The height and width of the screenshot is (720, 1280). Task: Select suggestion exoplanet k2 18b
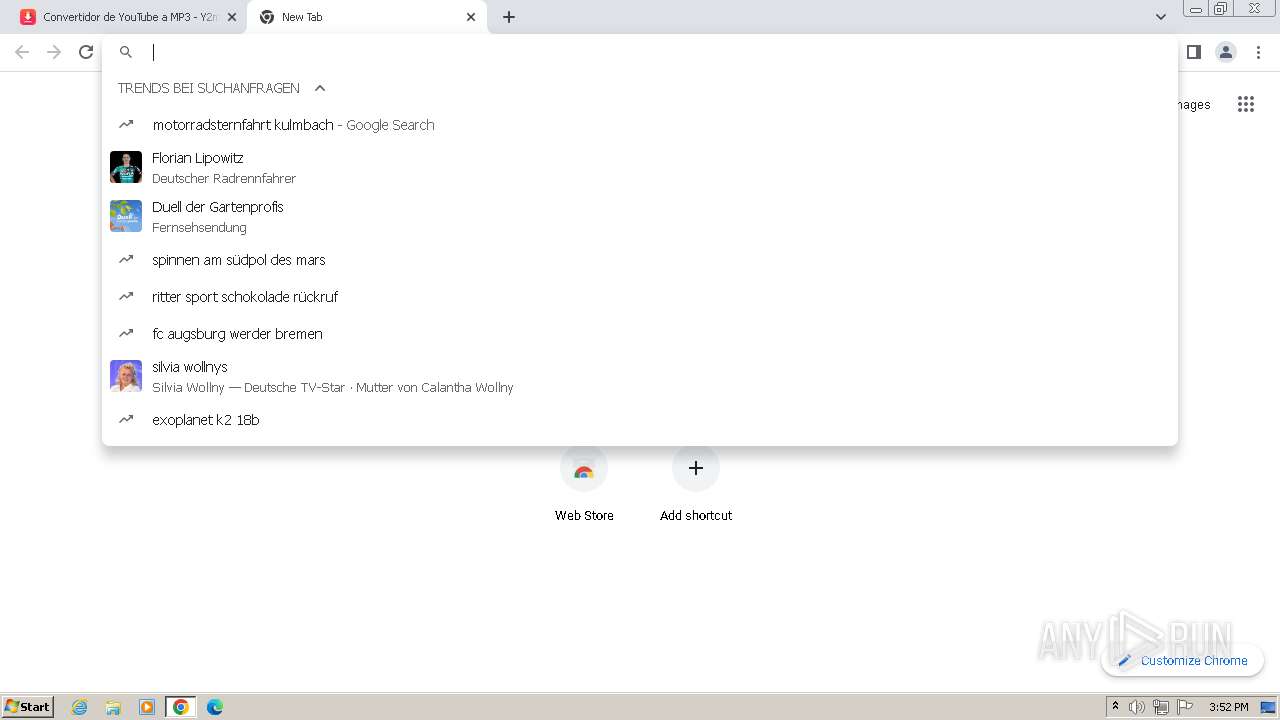click(640, 420)
